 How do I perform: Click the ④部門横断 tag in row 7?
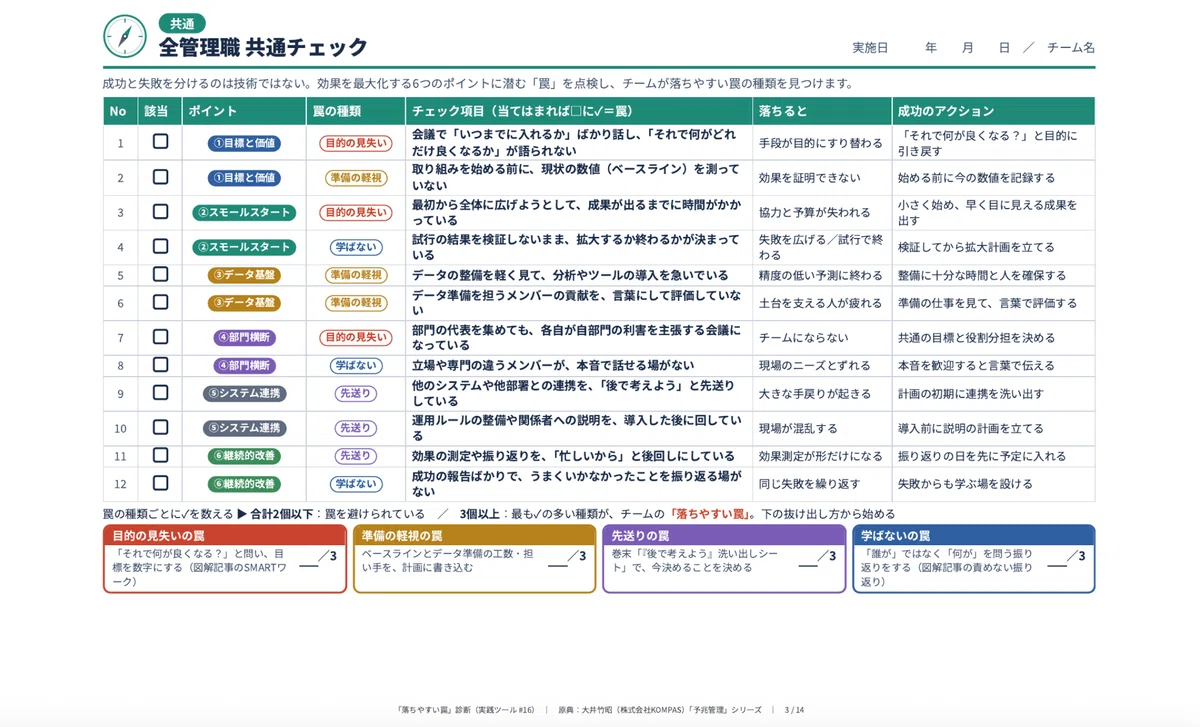click(244, 337)
